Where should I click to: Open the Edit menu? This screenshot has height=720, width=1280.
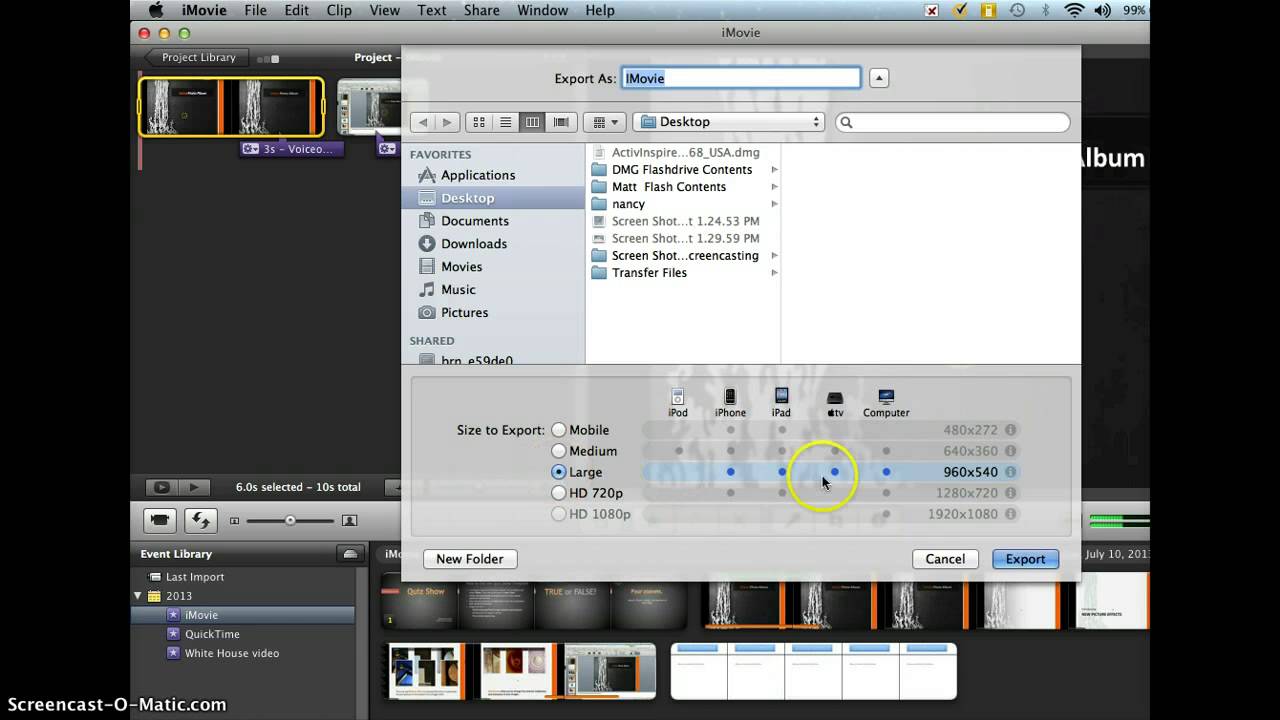coord(296,10)
